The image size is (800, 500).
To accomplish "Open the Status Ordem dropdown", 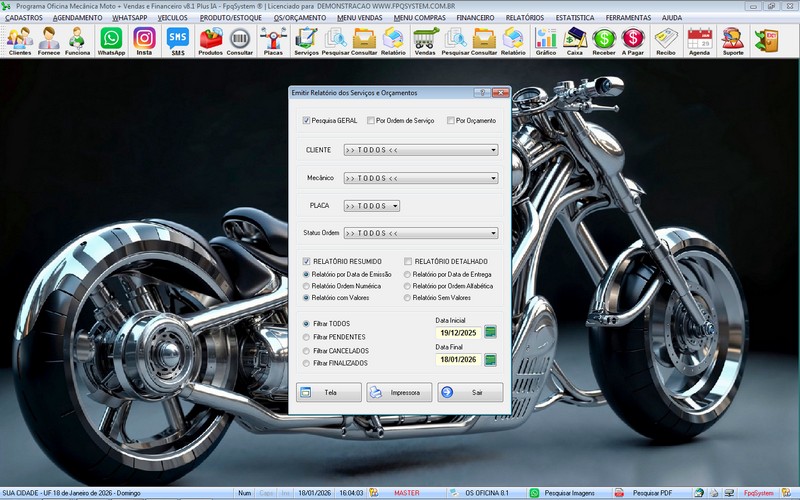I will coord(493,233).
